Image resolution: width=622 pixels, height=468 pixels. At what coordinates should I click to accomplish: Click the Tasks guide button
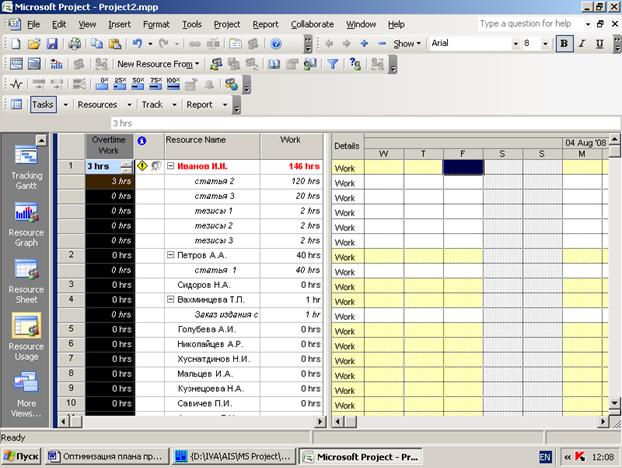(42, 104)
